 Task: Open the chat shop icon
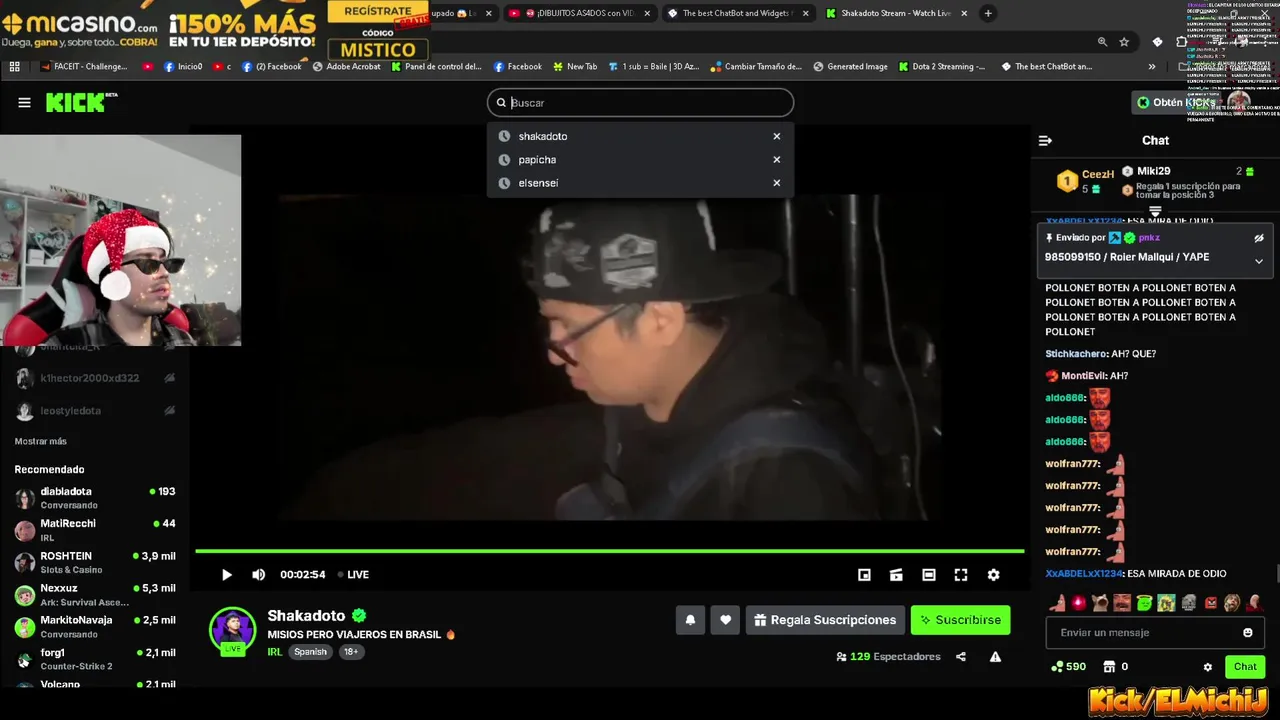1109,667
